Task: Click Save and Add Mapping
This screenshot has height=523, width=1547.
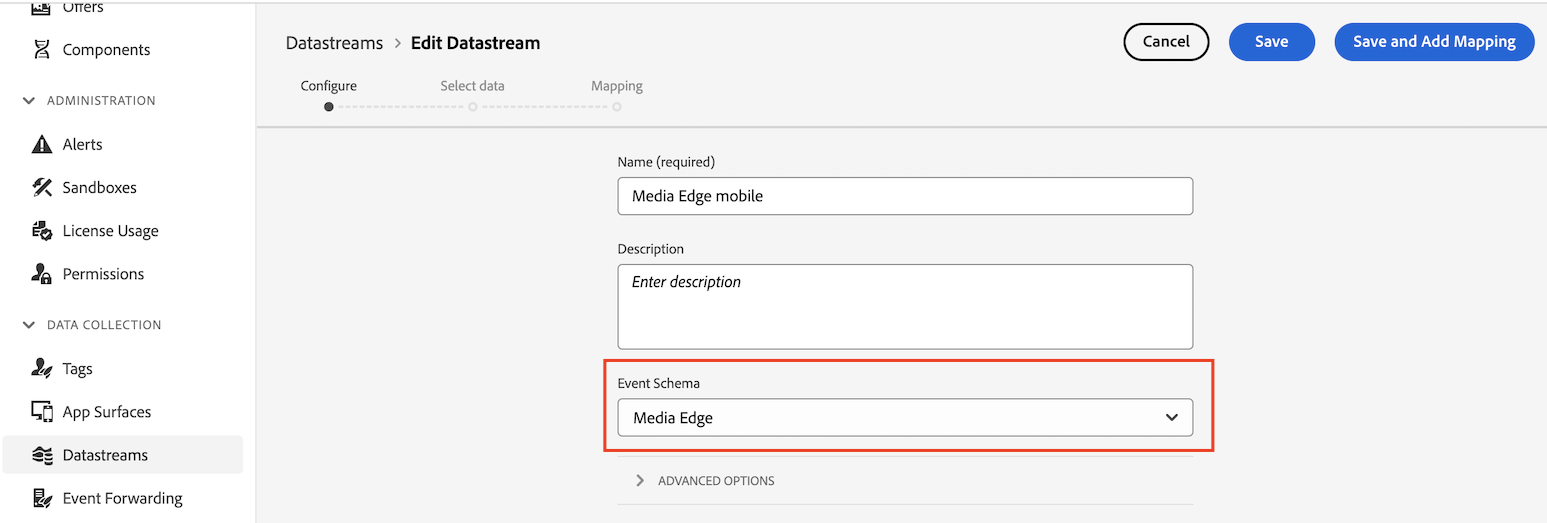Action: tap(1434, 42)
